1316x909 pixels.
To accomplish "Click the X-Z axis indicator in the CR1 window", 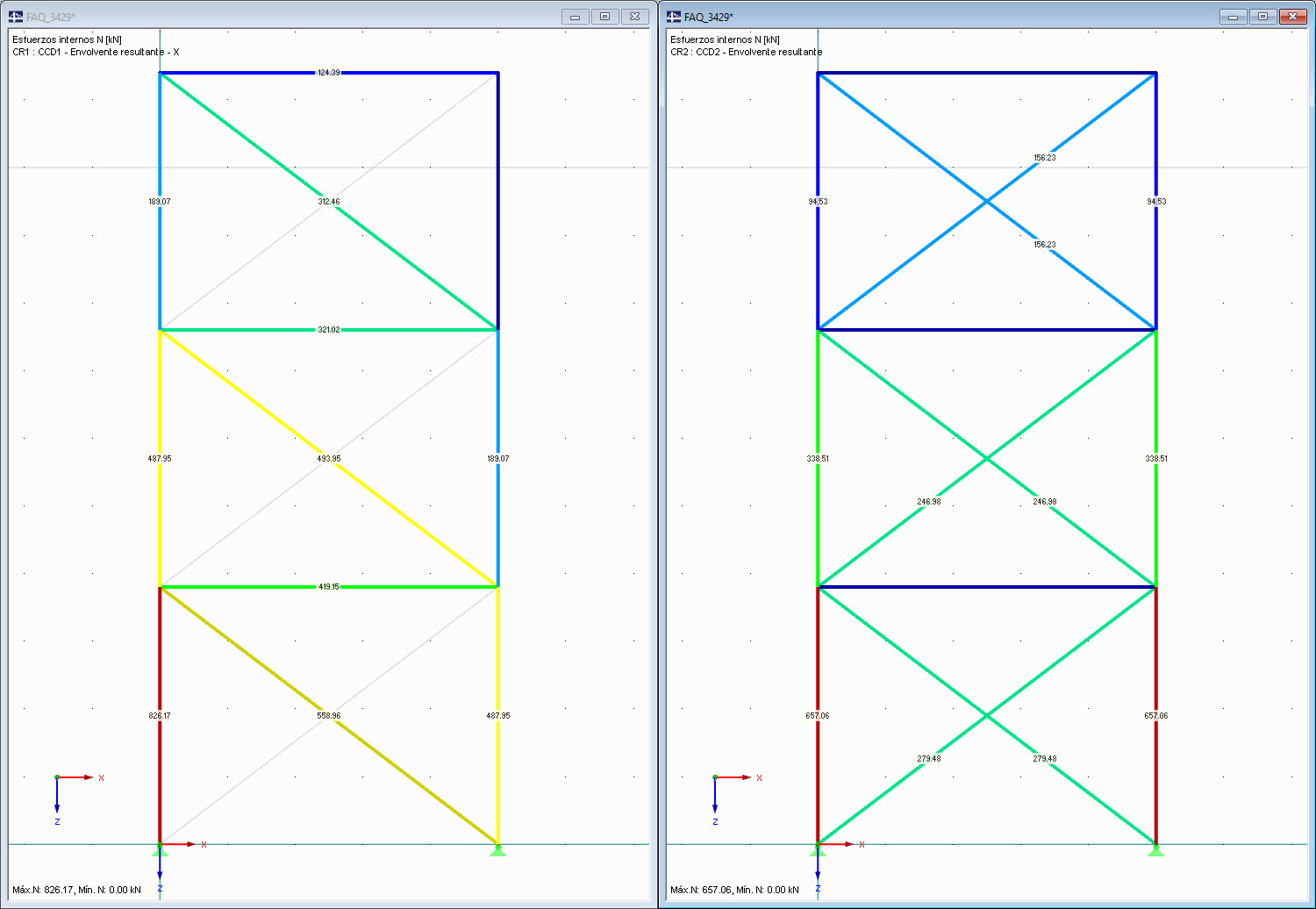I will [77, 798].
